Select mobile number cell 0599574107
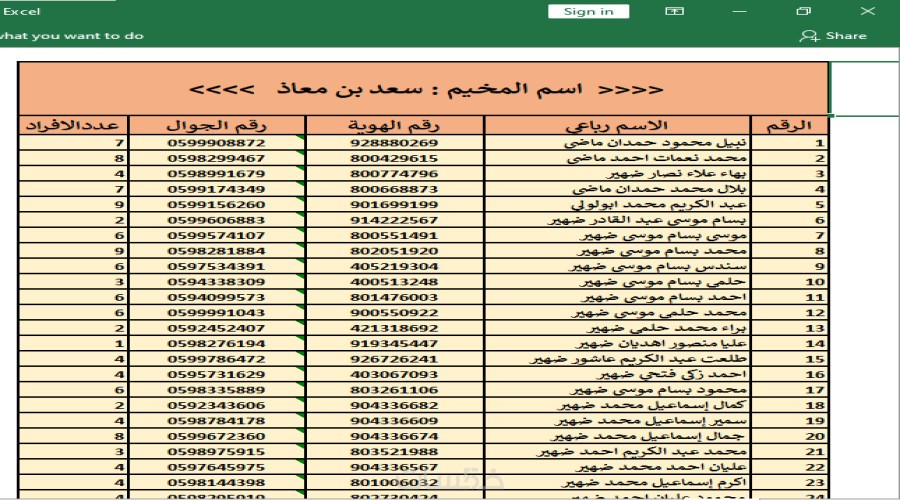 pyautogui.click(x=217, y=235)
